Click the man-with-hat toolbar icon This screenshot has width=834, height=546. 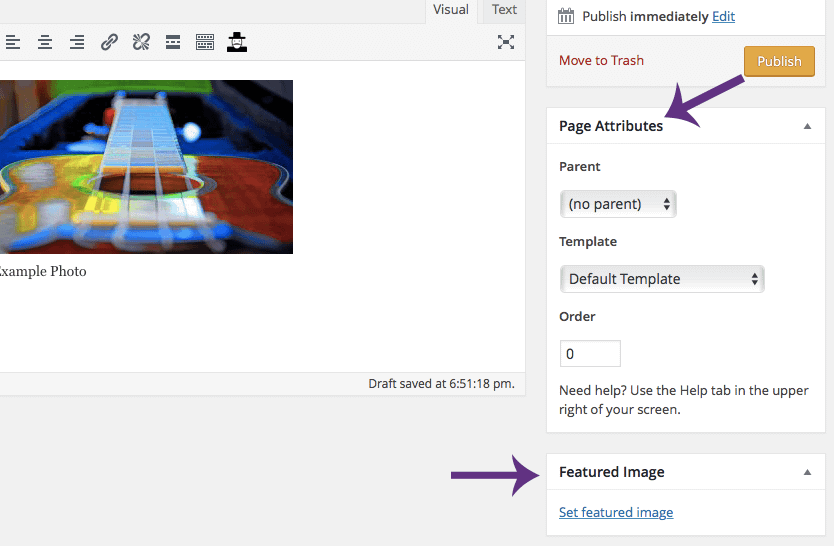237,42
